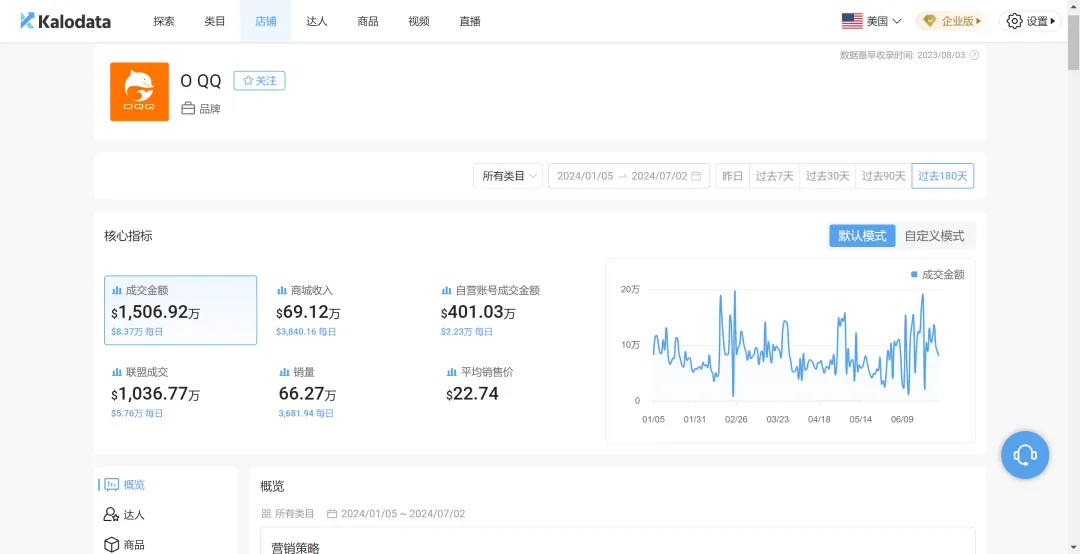Click the help icon beside data collection date

click(x=974, y=55)
